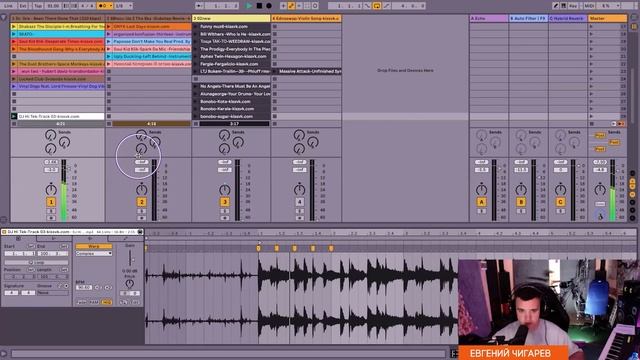Click the Arrangement Record circle button
The width and height of the screenshot is (640, 360).
coord(269,6)
